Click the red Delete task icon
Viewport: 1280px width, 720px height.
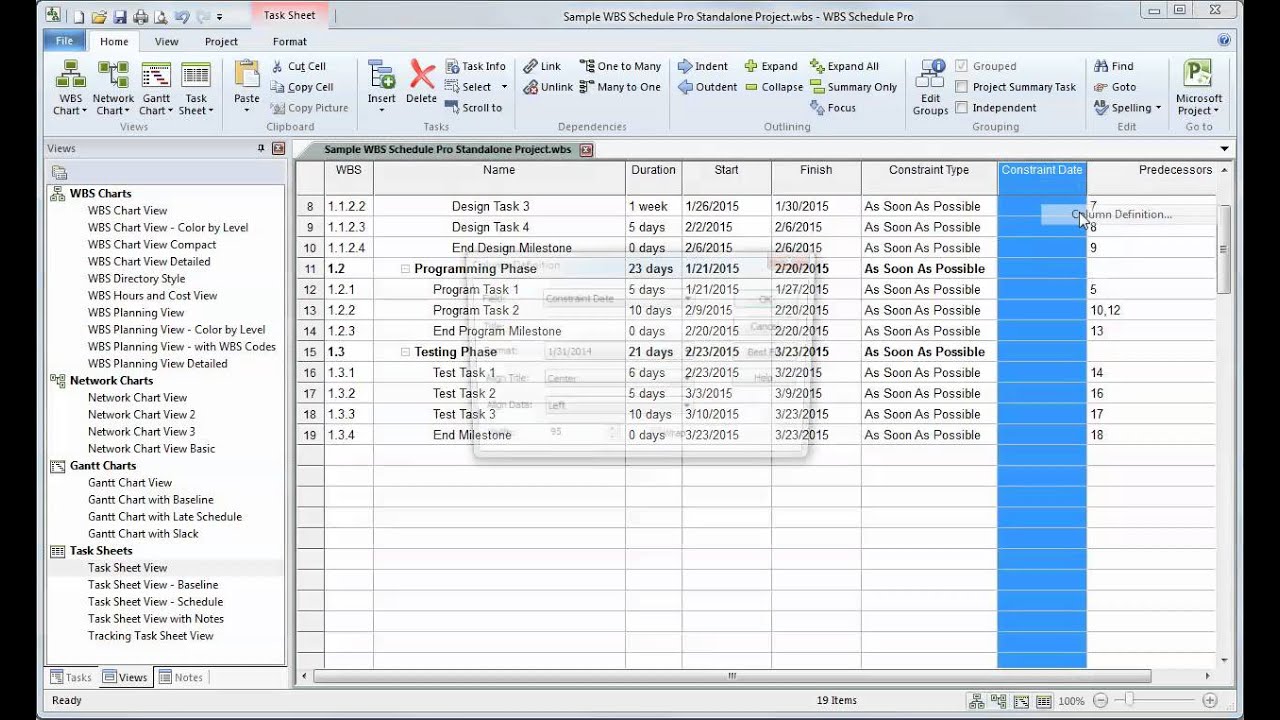click(422, 83)
